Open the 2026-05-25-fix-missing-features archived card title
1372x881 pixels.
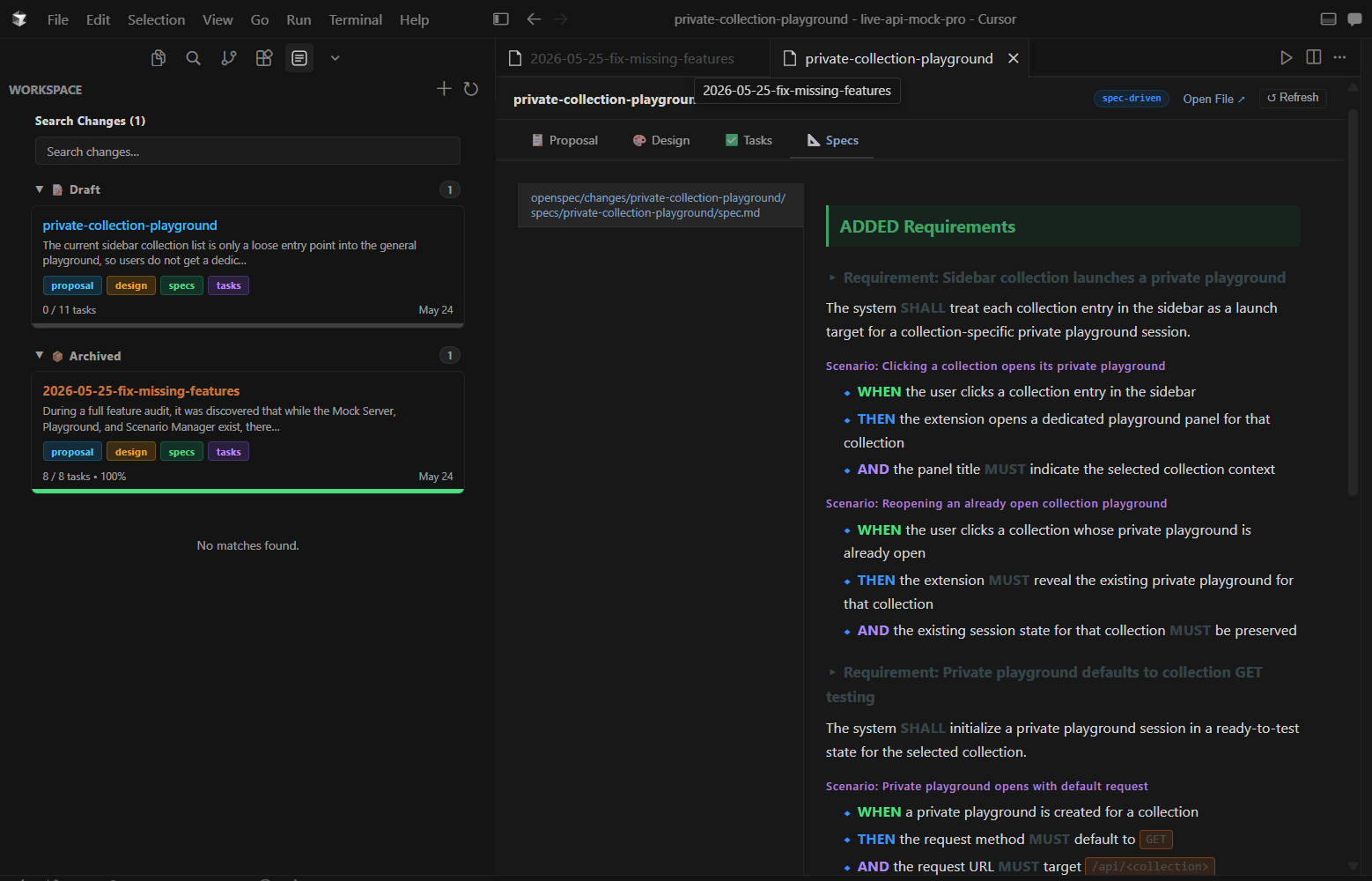[x=141, y=391]
